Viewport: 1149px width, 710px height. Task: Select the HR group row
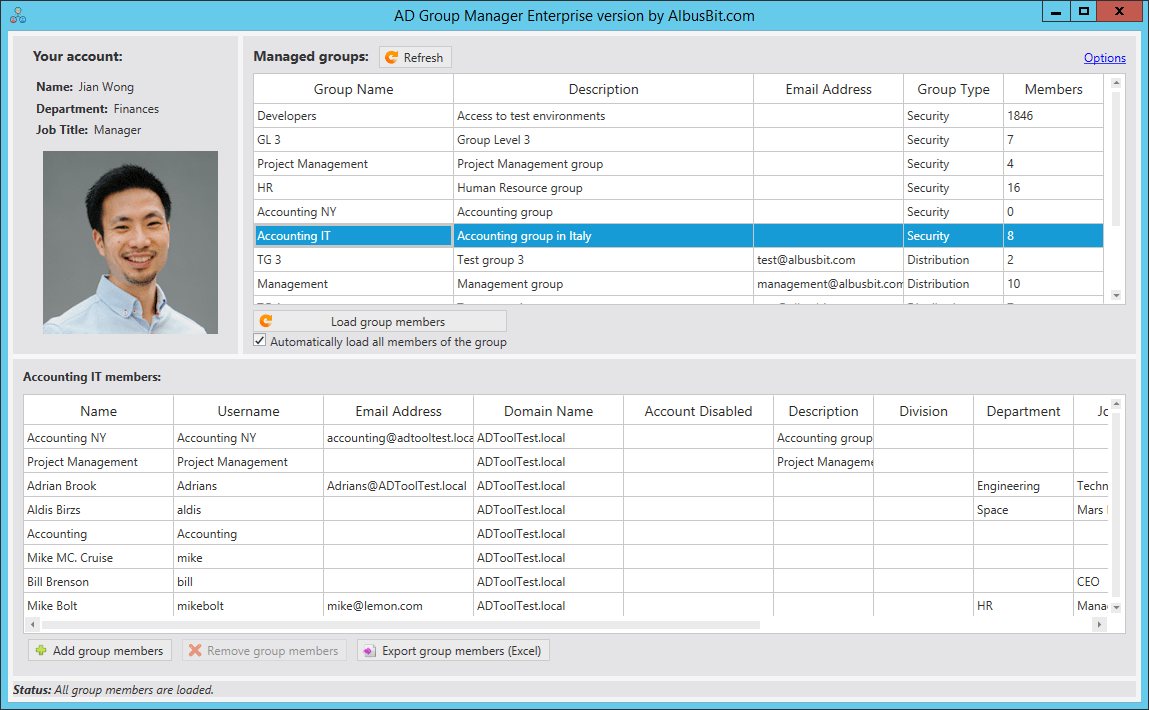(350, 187)
